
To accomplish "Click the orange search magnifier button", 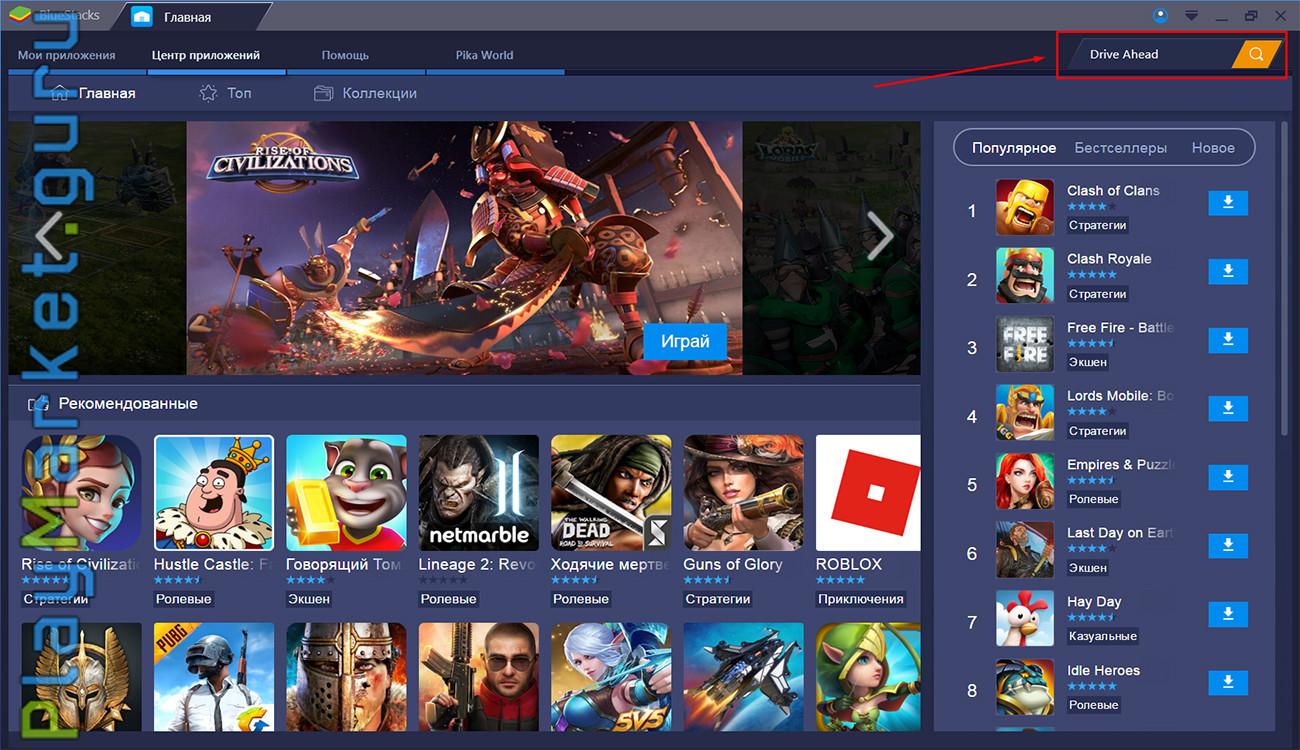I will coord(1256,54).
